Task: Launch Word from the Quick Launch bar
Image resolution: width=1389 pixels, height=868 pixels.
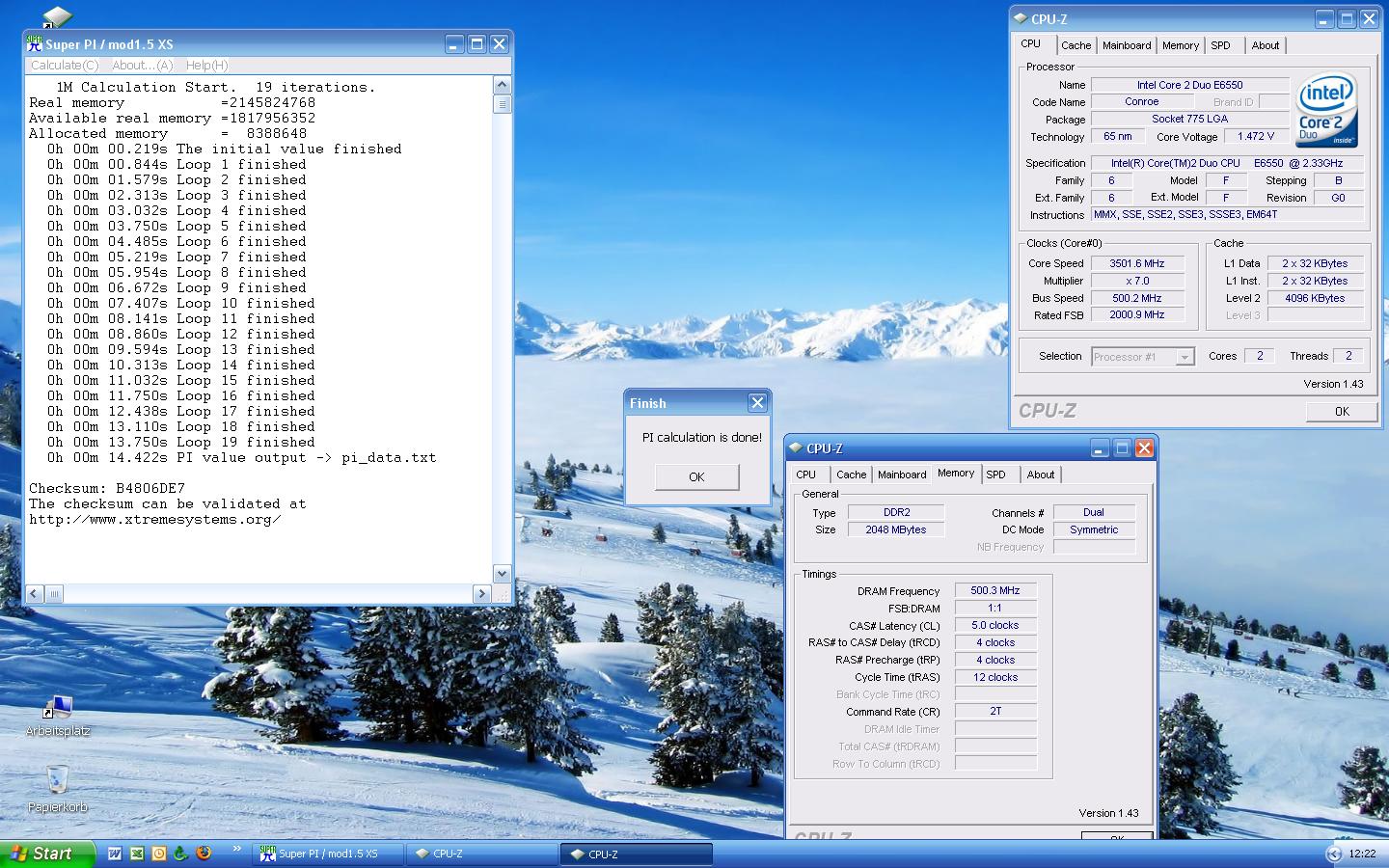Action: (115, 854)
